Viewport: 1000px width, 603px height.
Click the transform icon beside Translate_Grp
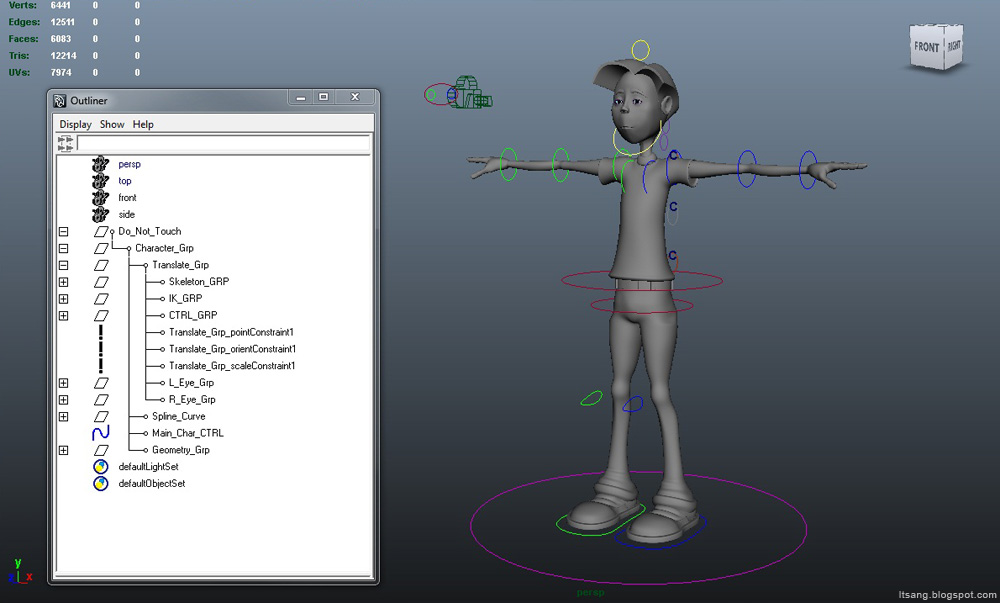click(101, 265)
